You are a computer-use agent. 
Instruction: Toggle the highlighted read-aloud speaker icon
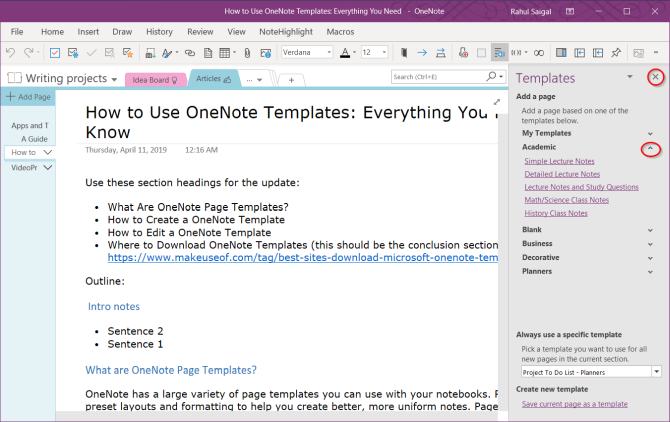499,53
